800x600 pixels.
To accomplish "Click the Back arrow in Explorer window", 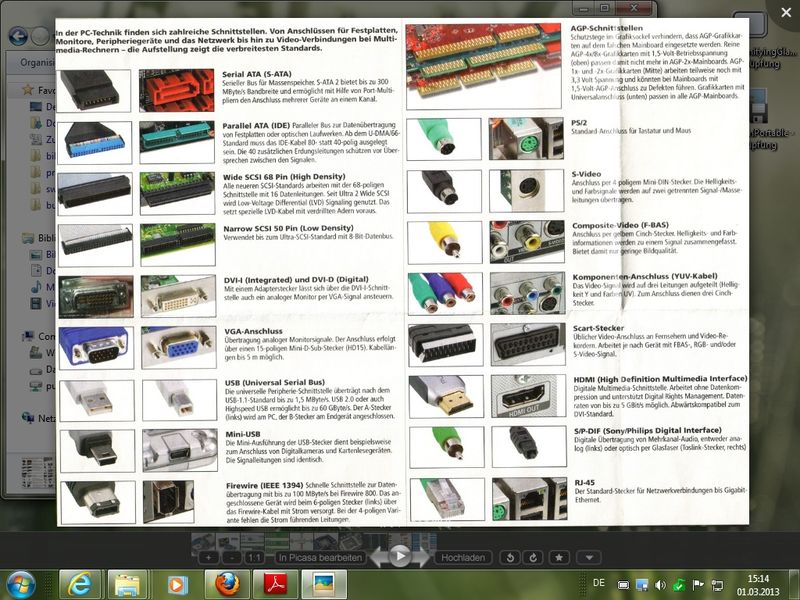I will (x=18, y=36).
